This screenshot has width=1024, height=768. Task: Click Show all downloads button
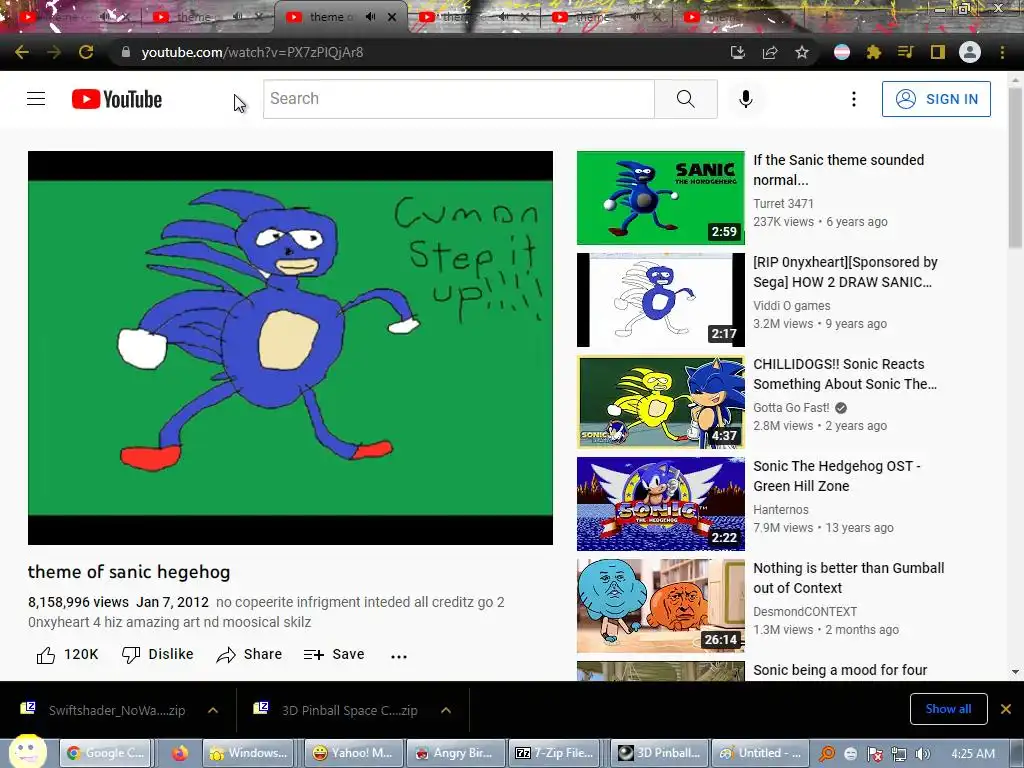tap(948, 709)
